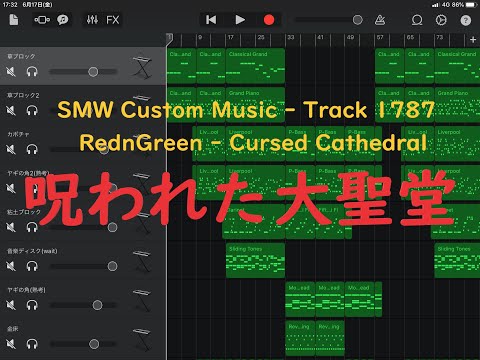480x360 pixels.
Task: Adjust 音楽ディスク(wait) volume slider
Action: click(112, 266)
